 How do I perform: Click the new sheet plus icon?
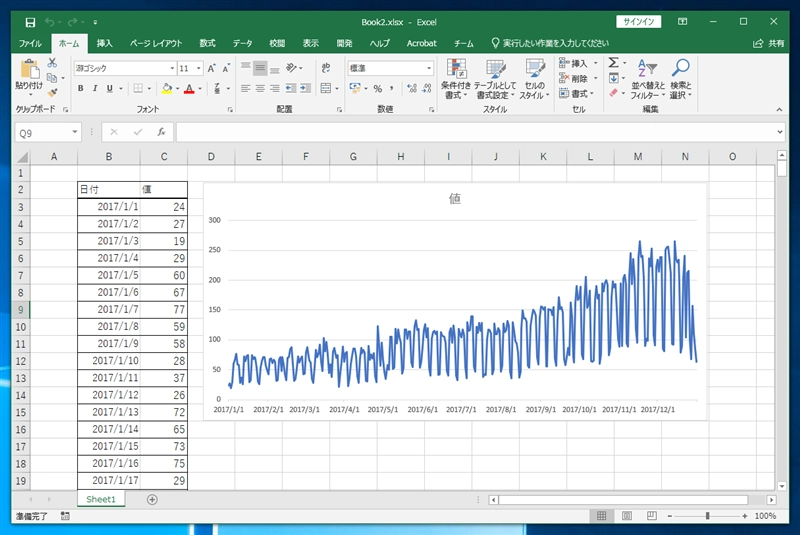[152, 499]
